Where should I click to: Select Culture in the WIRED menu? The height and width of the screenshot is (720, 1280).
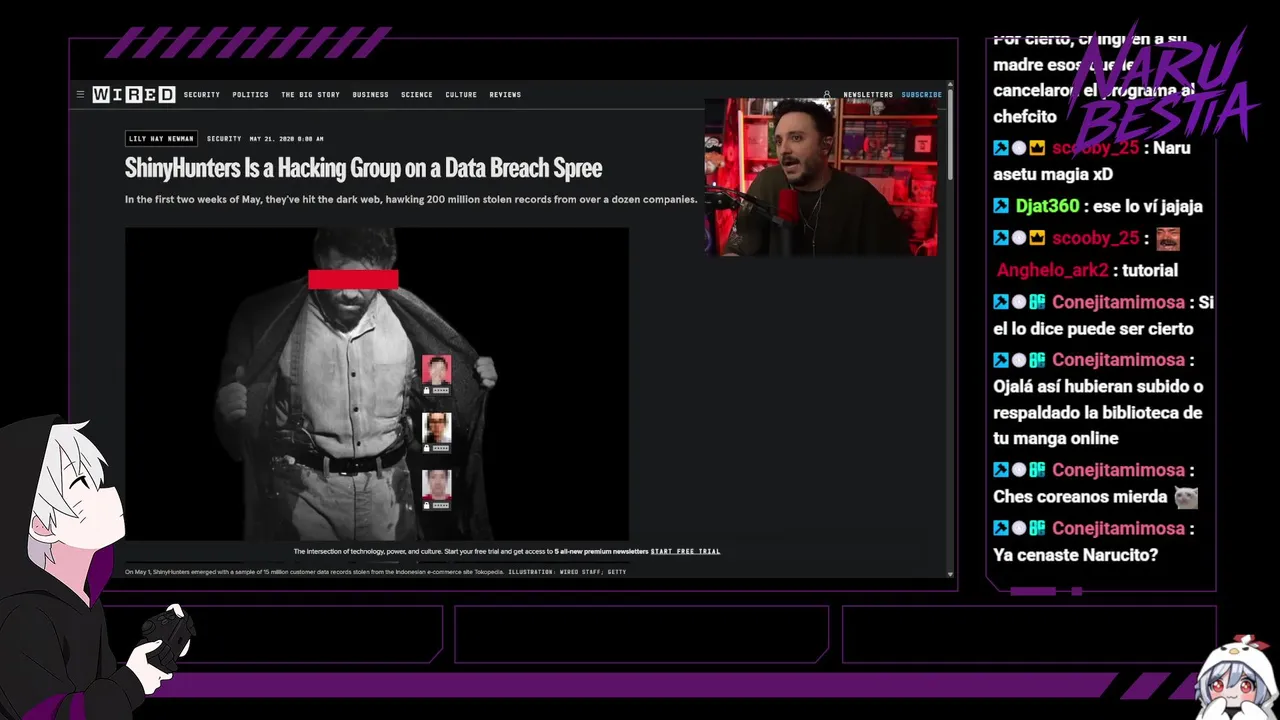461,95
